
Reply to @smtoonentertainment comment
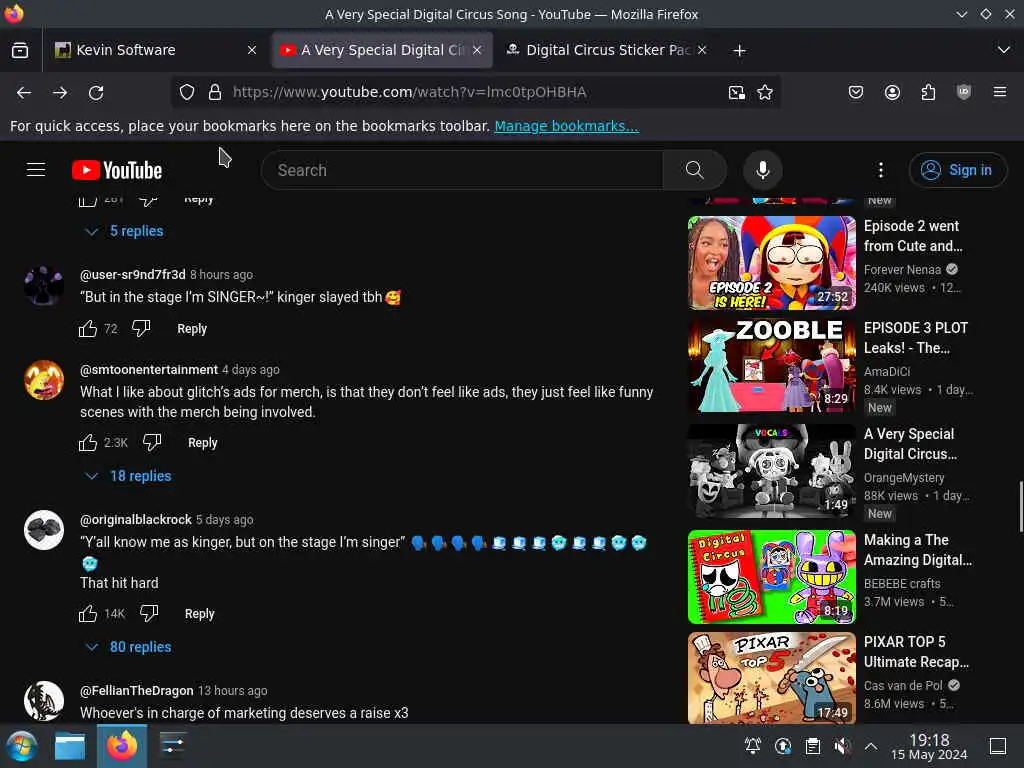point(202,443)
